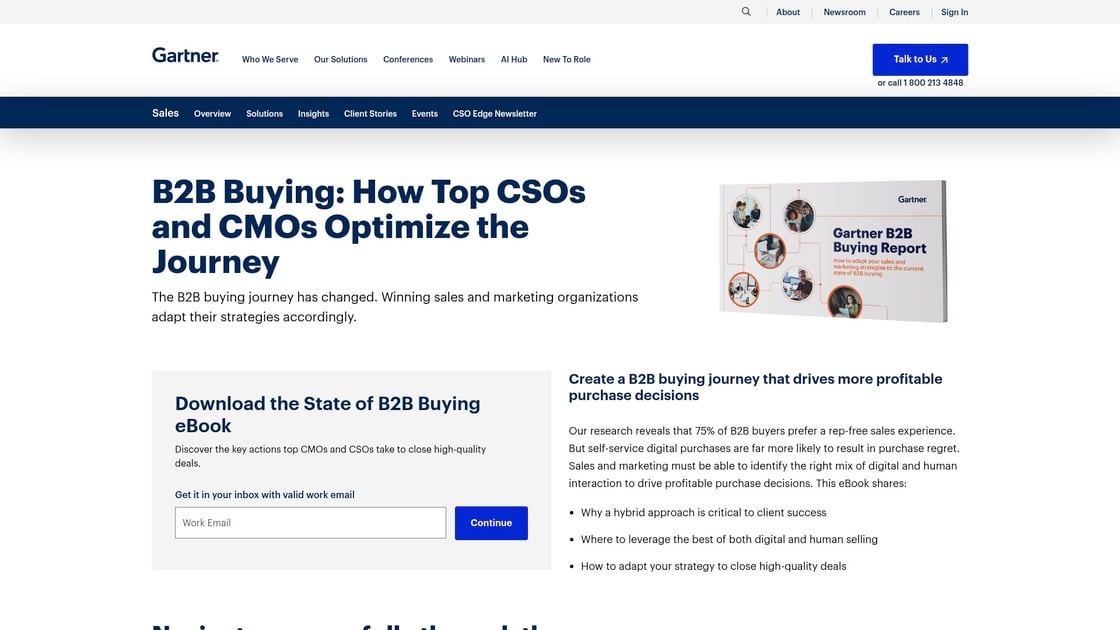Click 'Get it in your inbox' label
Screen dimensions: 1120x630
click(x=264, y=494)
